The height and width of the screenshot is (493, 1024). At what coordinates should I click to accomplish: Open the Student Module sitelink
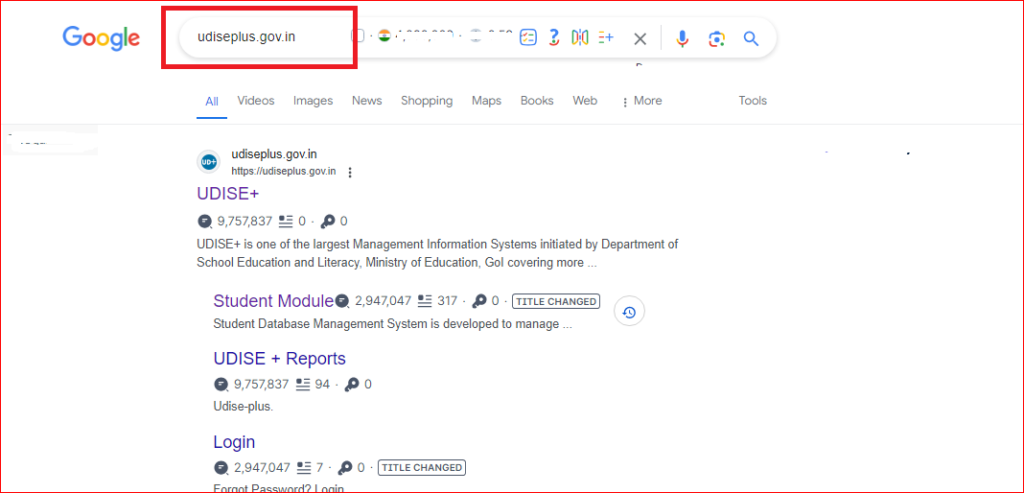[274, 301]
